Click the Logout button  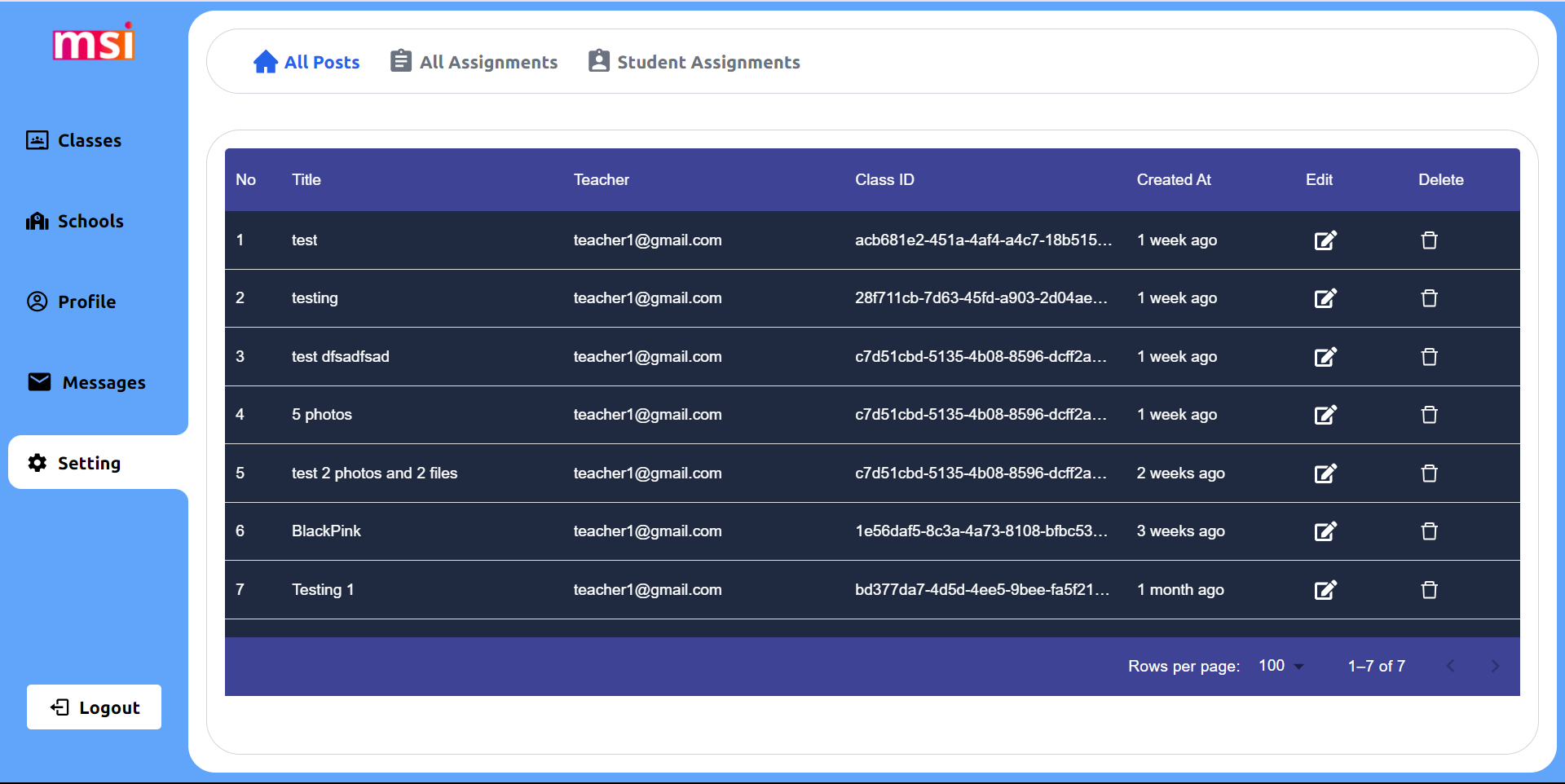click(x=94, y=707)
